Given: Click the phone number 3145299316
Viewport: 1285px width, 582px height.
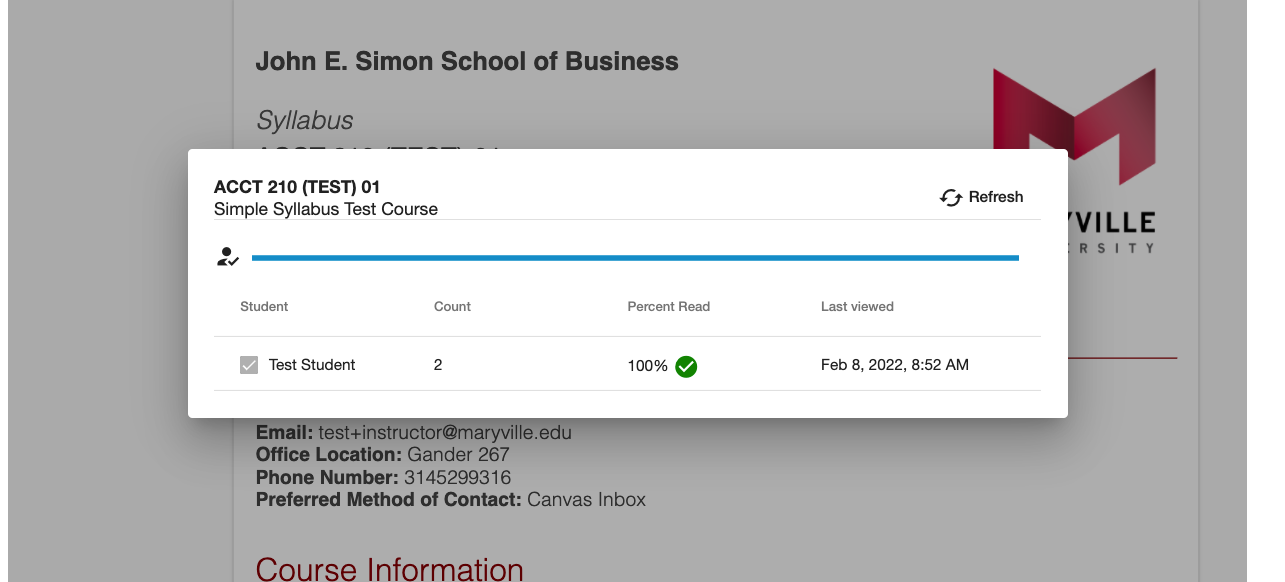Looking at the screenshot, I should pyautogui.click(x=457, y=477).
